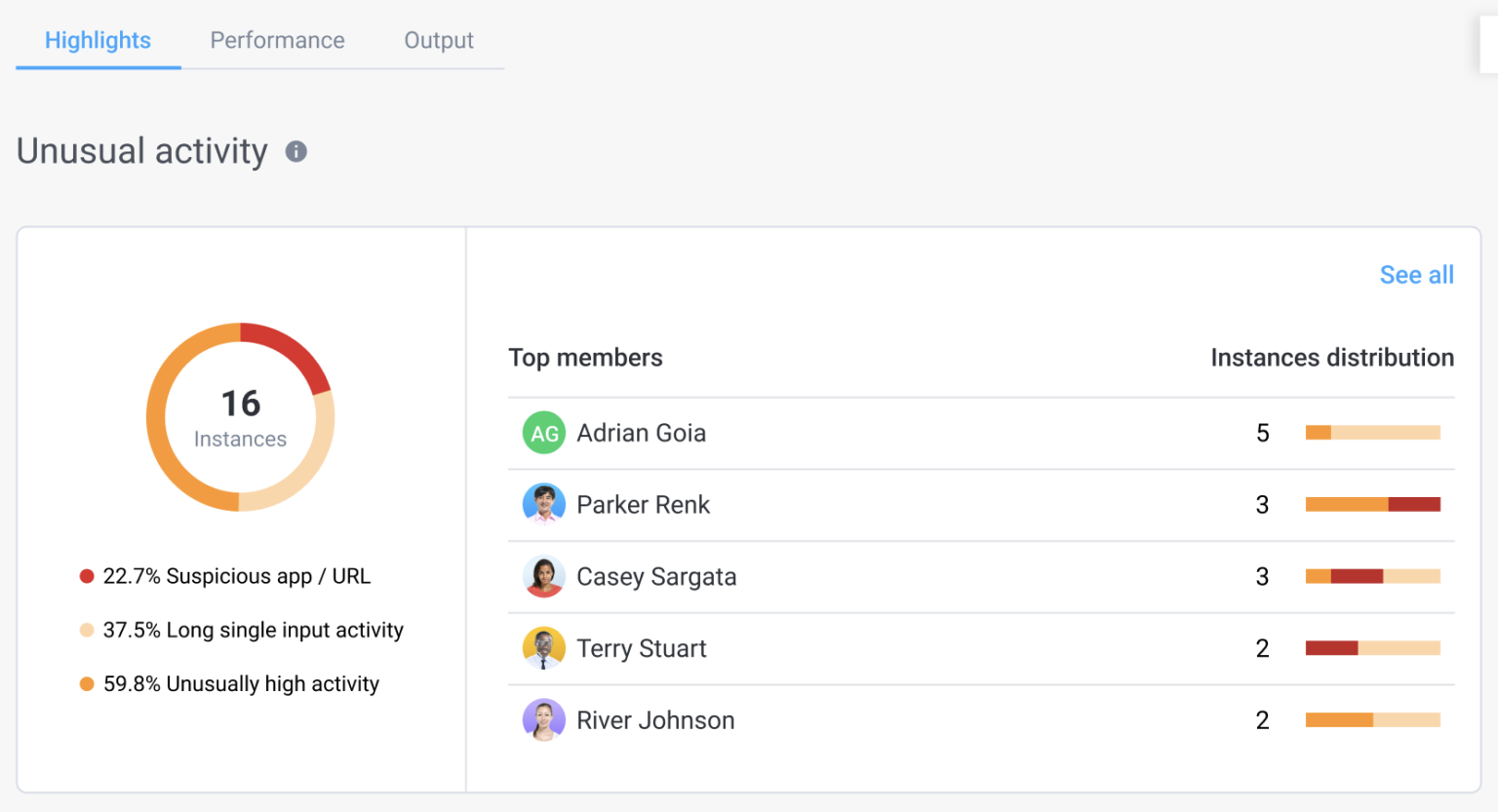Open the Output tab

coord(439,40)
